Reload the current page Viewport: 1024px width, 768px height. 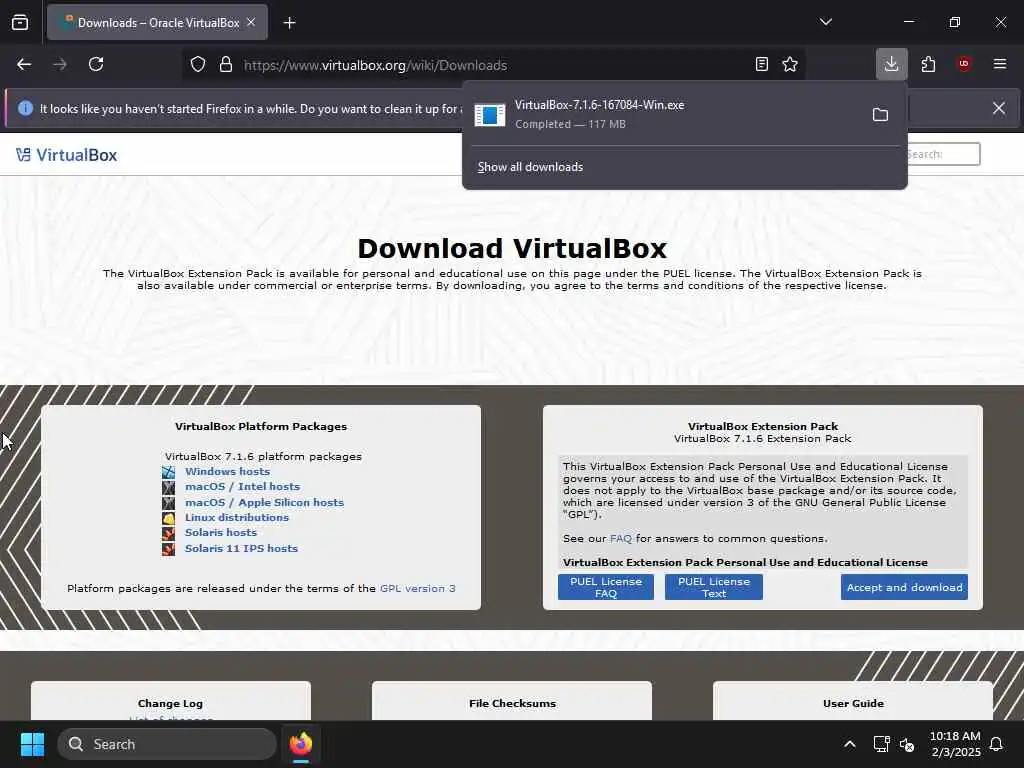point(96,65)
